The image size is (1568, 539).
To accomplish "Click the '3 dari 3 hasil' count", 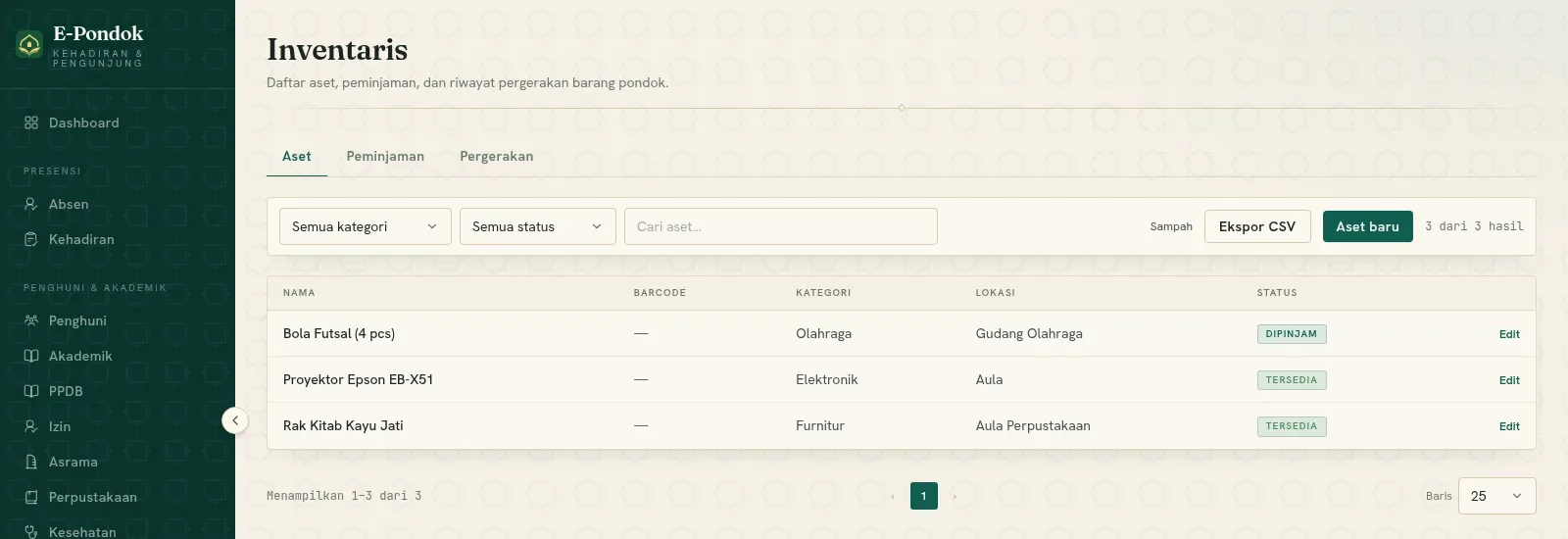I will pyautogui.click(x=1474, y=226).
